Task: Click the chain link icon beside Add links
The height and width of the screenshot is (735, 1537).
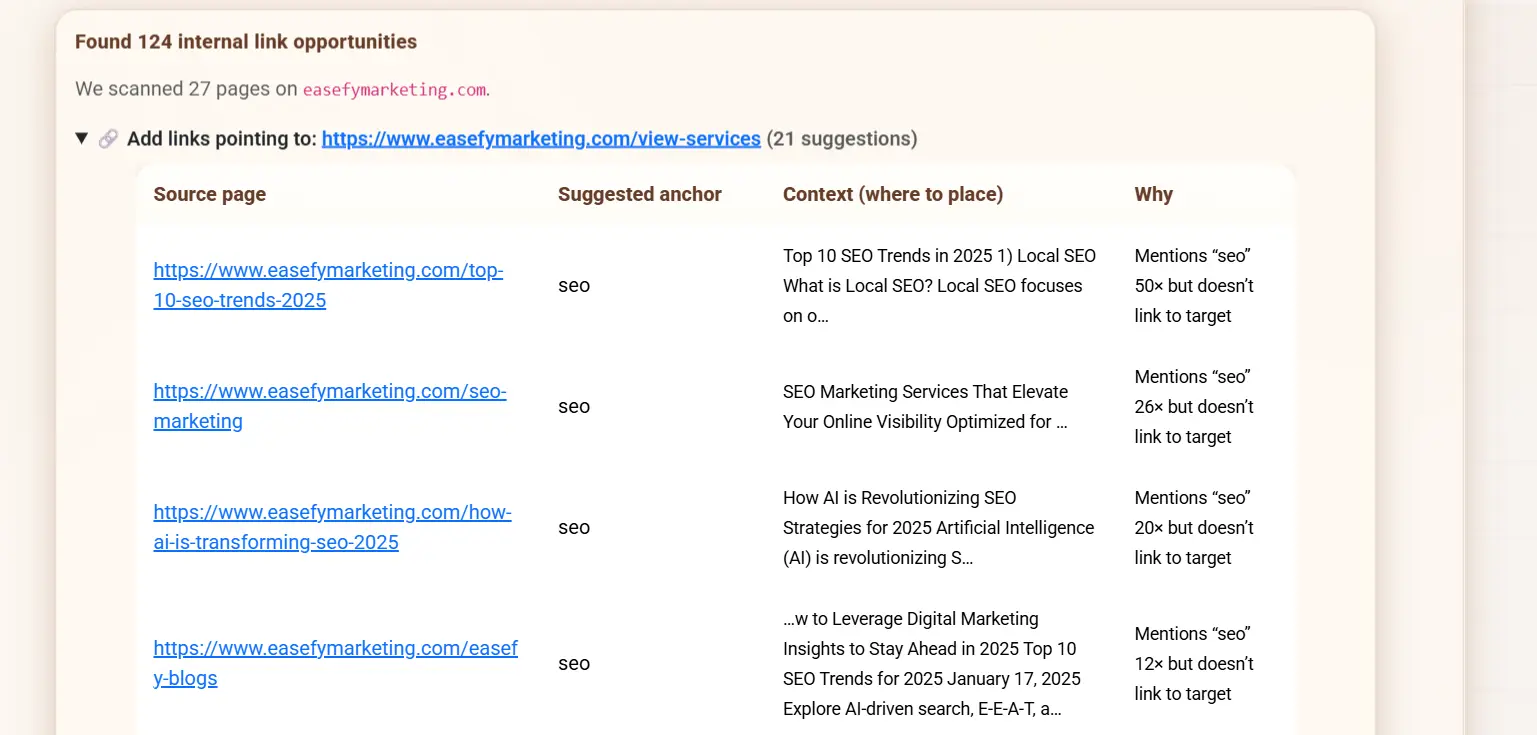Action: coord(108,139)
